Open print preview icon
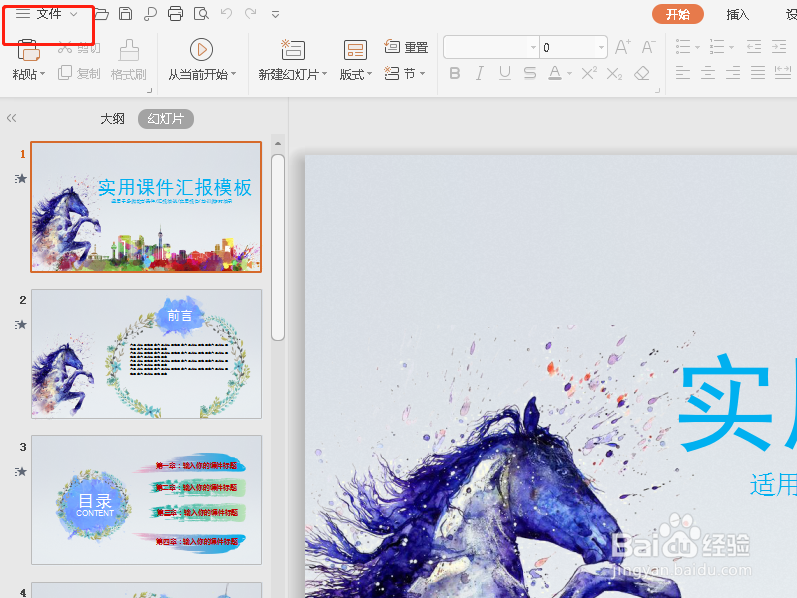 [201, 14]
